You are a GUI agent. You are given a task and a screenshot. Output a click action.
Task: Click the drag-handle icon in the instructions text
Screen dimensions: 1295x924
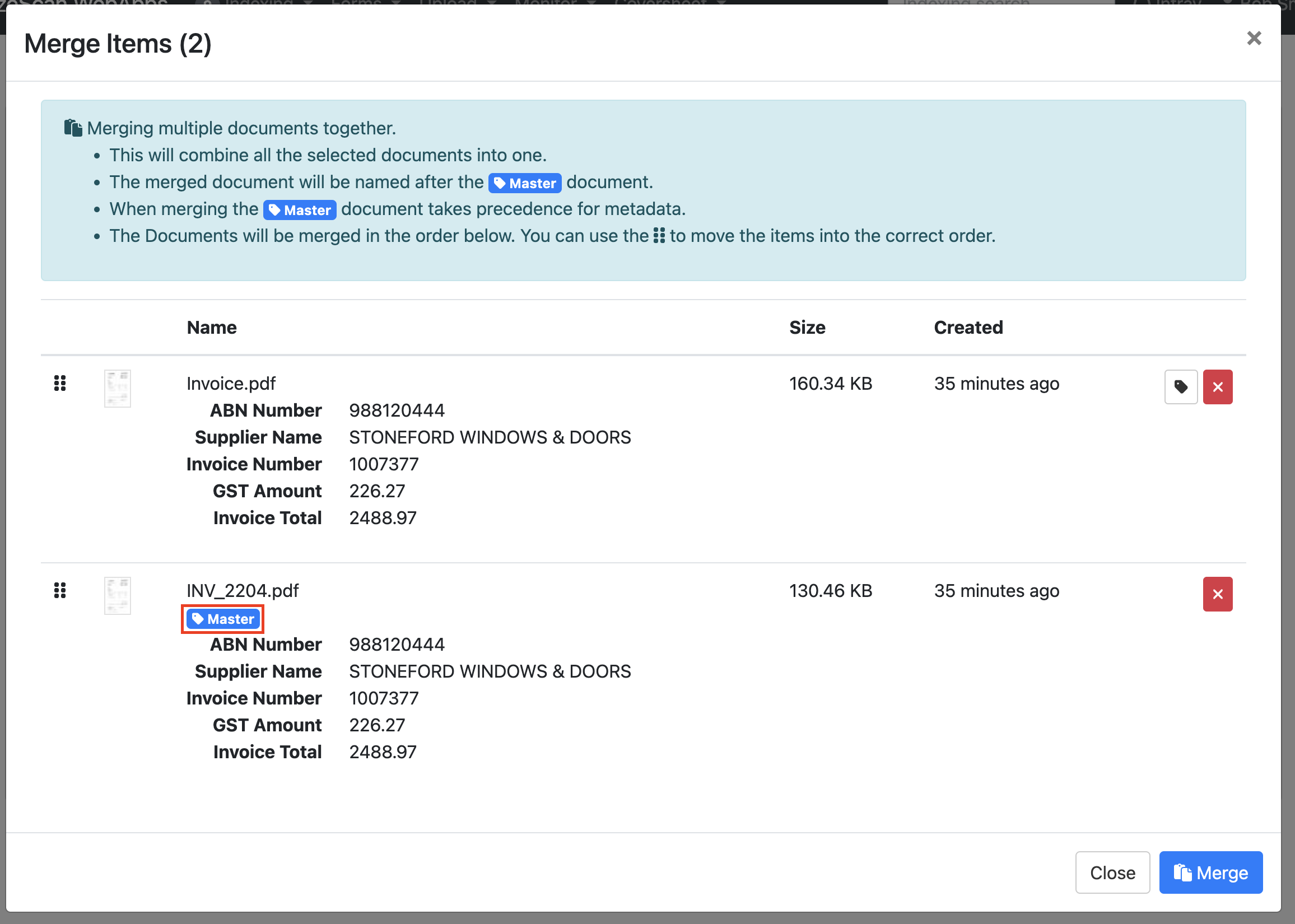click(659, 236)
